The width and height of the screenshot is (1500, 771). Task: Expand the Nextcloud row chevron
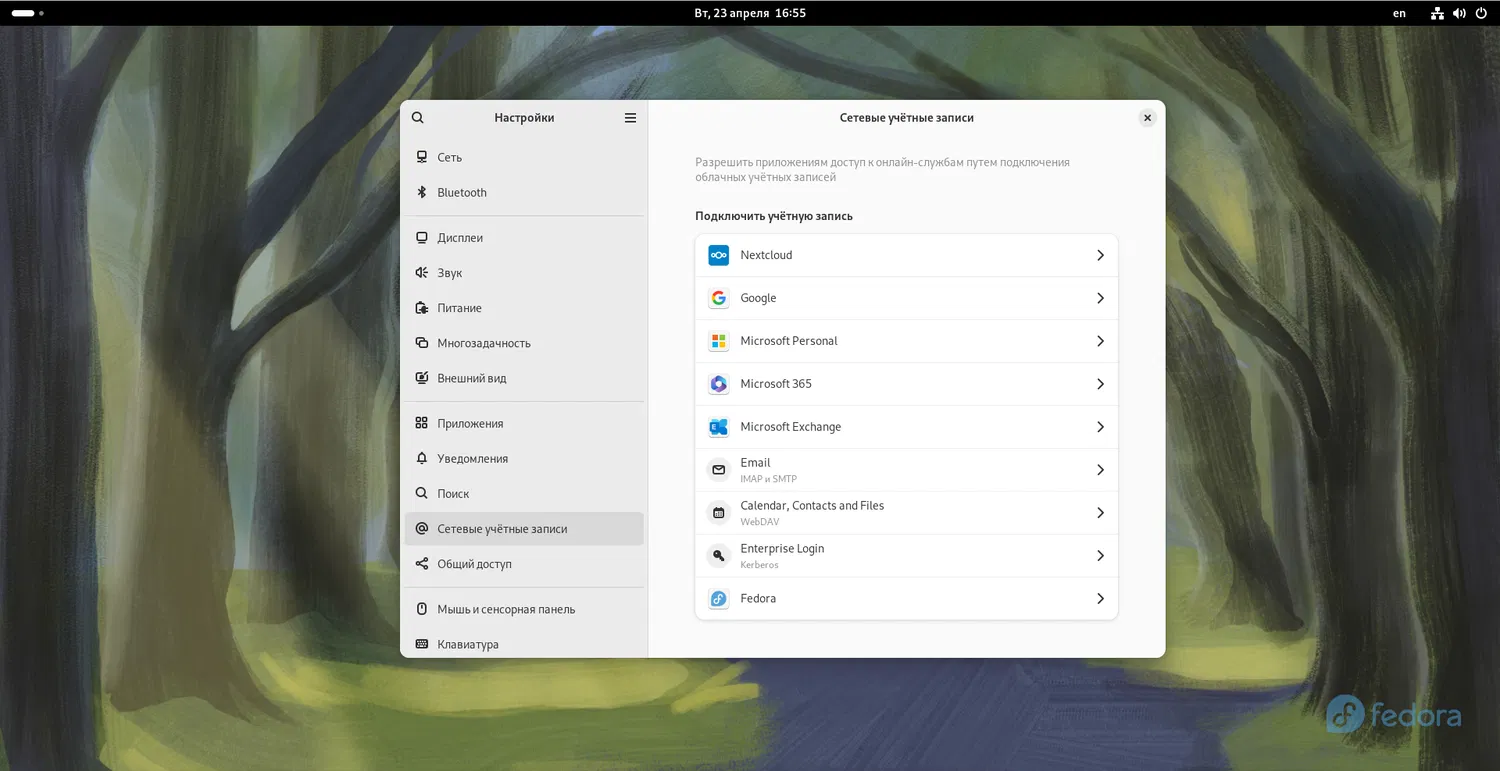pos(1100,256)
